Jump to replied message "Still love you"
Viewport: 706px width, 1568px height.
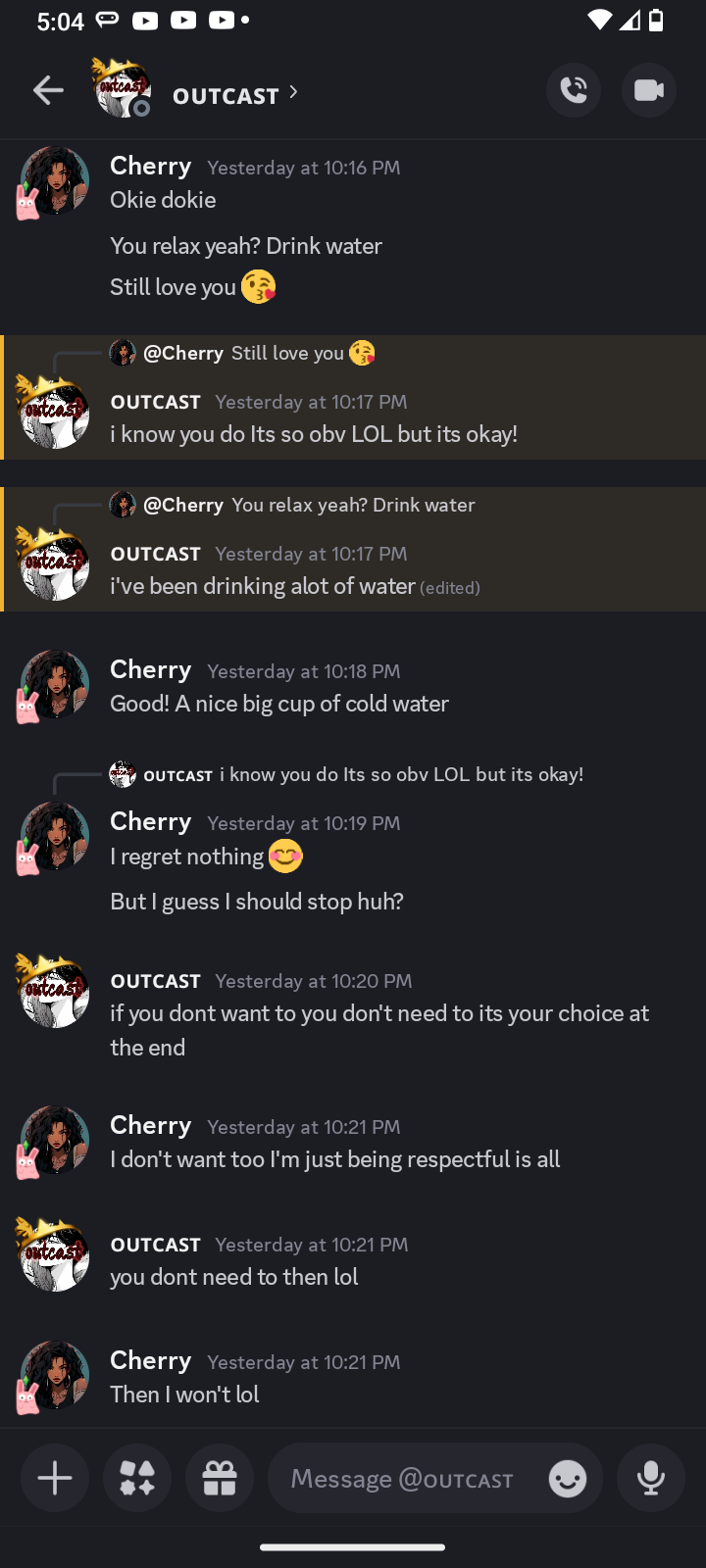click(287, 353)
